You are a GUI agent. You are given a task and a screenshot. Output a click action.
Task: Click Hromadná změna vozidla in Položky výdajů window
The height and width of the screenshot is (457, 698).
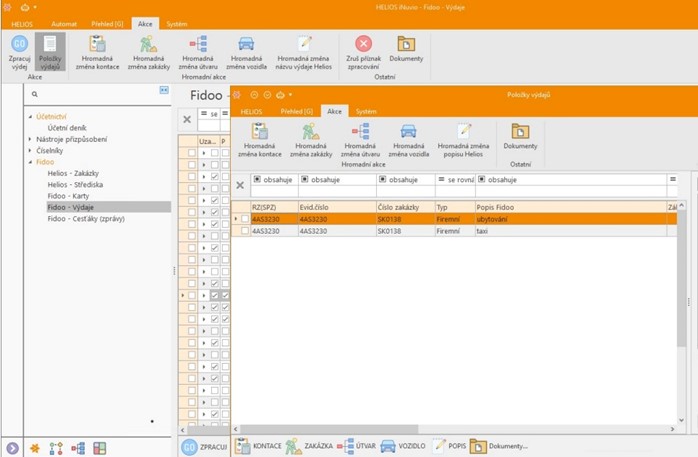point(409,140)
